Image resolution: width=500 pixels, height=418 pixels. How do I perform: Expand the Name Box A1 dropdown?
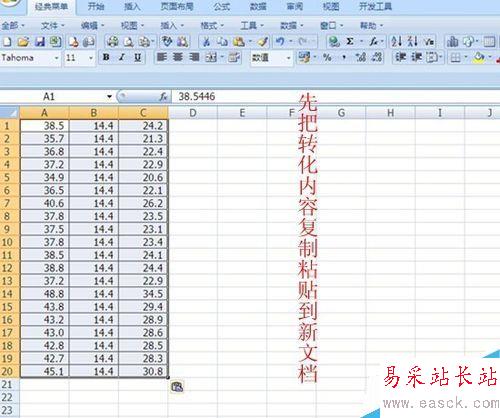tap(109, 97)
